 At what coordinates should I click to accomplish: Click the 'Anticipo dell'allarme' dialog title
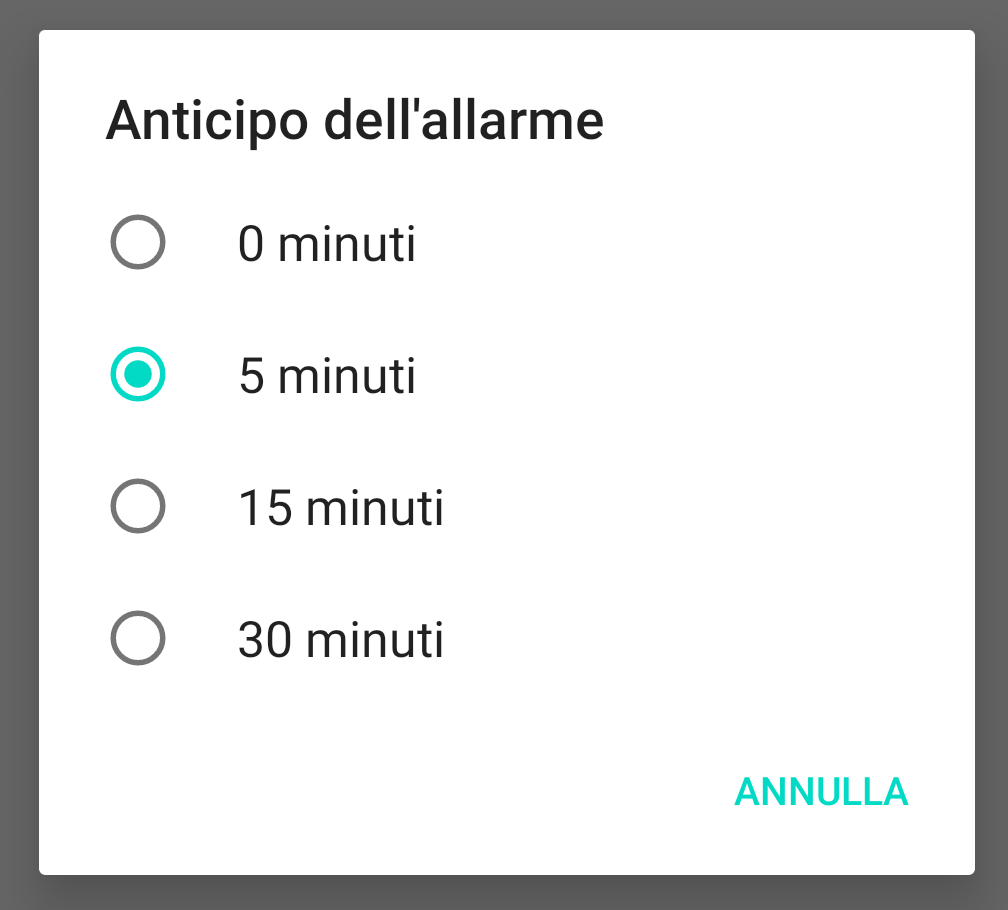pos(355,121)
